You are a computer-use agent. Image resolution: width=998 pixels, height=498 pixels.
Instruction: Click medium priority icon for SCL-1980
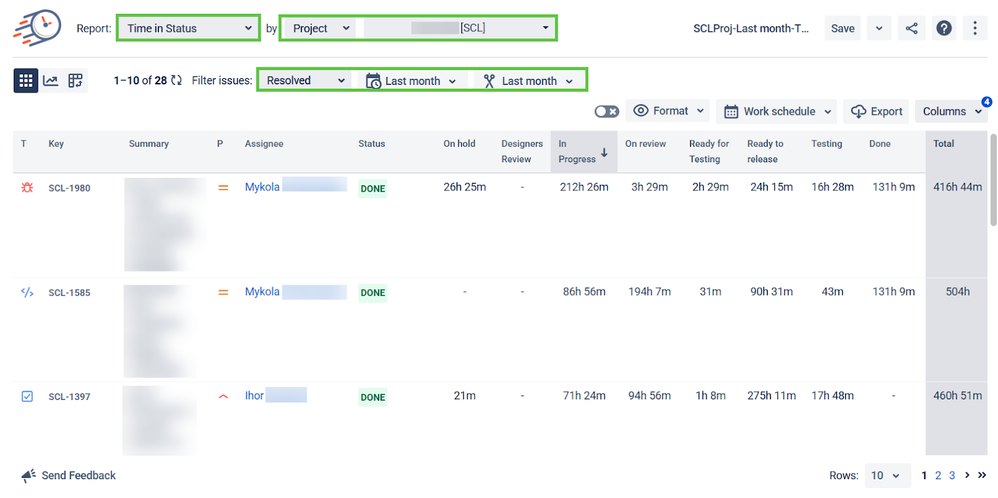[x=223, y=188]
